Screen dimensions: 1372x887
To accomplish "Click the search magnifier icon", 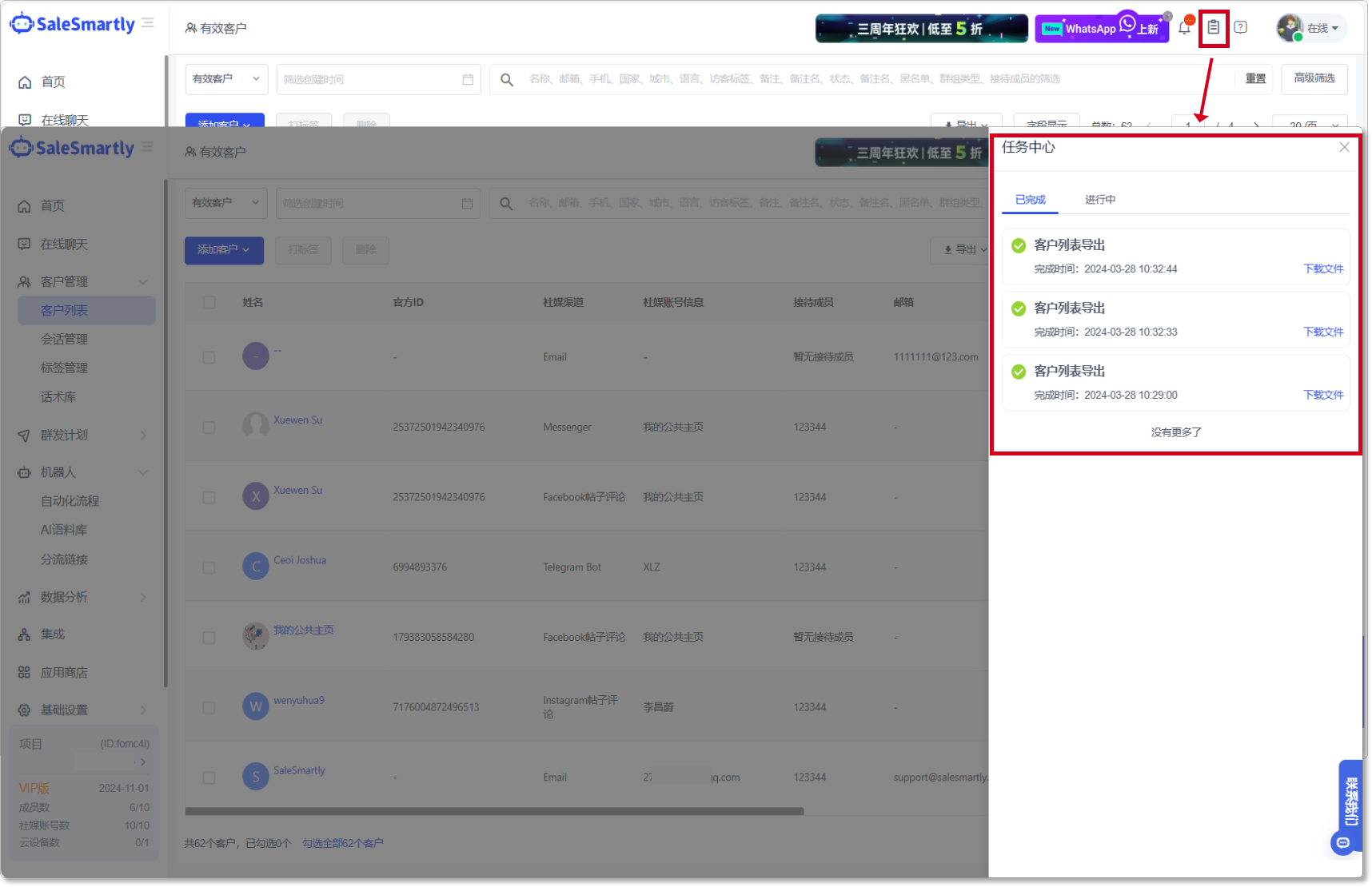I will [x=507, y=79].
